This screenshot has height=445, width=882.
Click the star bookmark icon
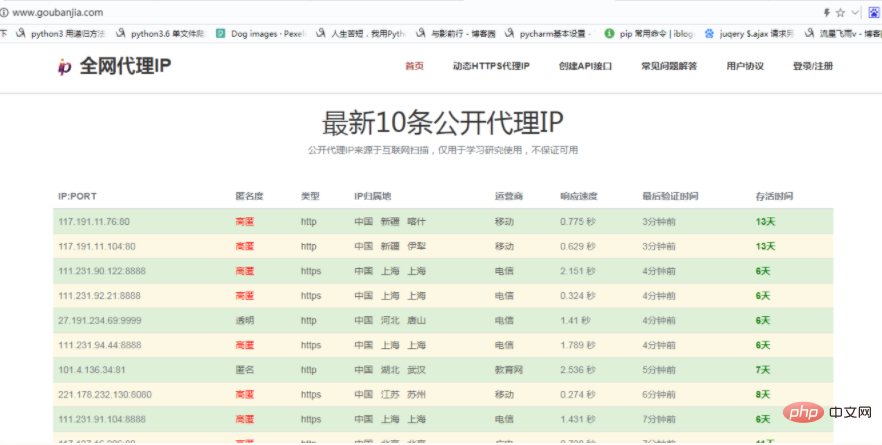click(841, 12)
